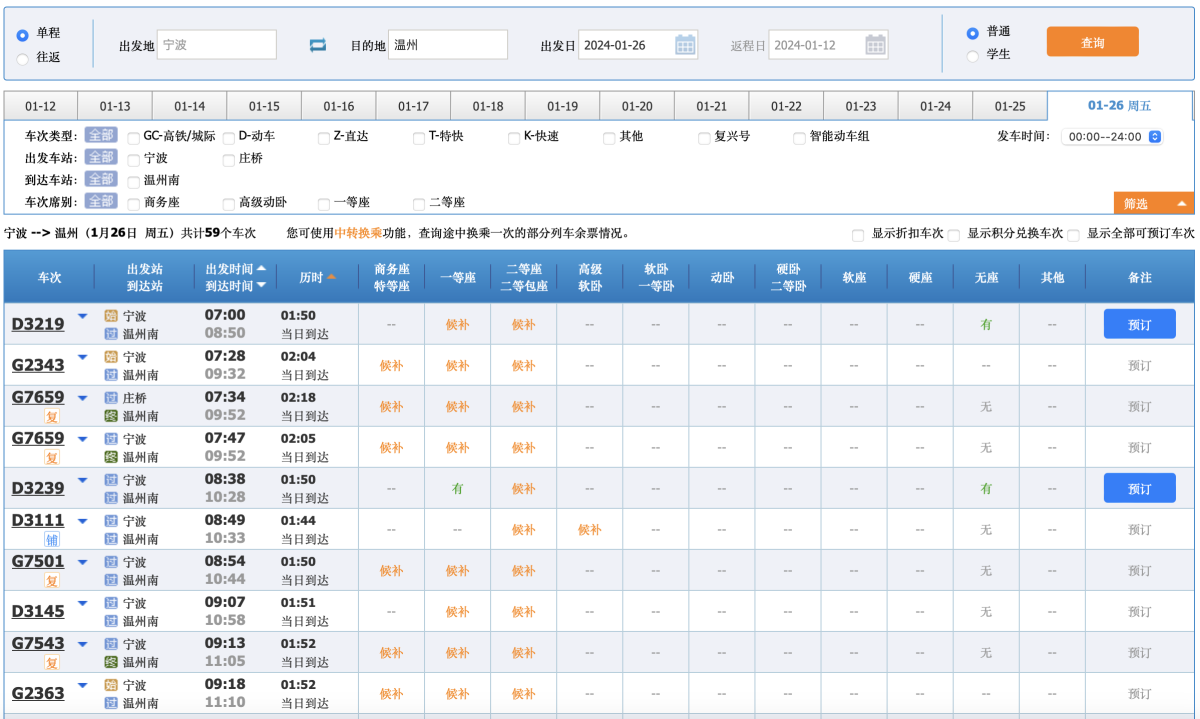Select the 单程 one-way radio option
The height and width of the screenshot is (719, 1200).
[x=22, y=35]
